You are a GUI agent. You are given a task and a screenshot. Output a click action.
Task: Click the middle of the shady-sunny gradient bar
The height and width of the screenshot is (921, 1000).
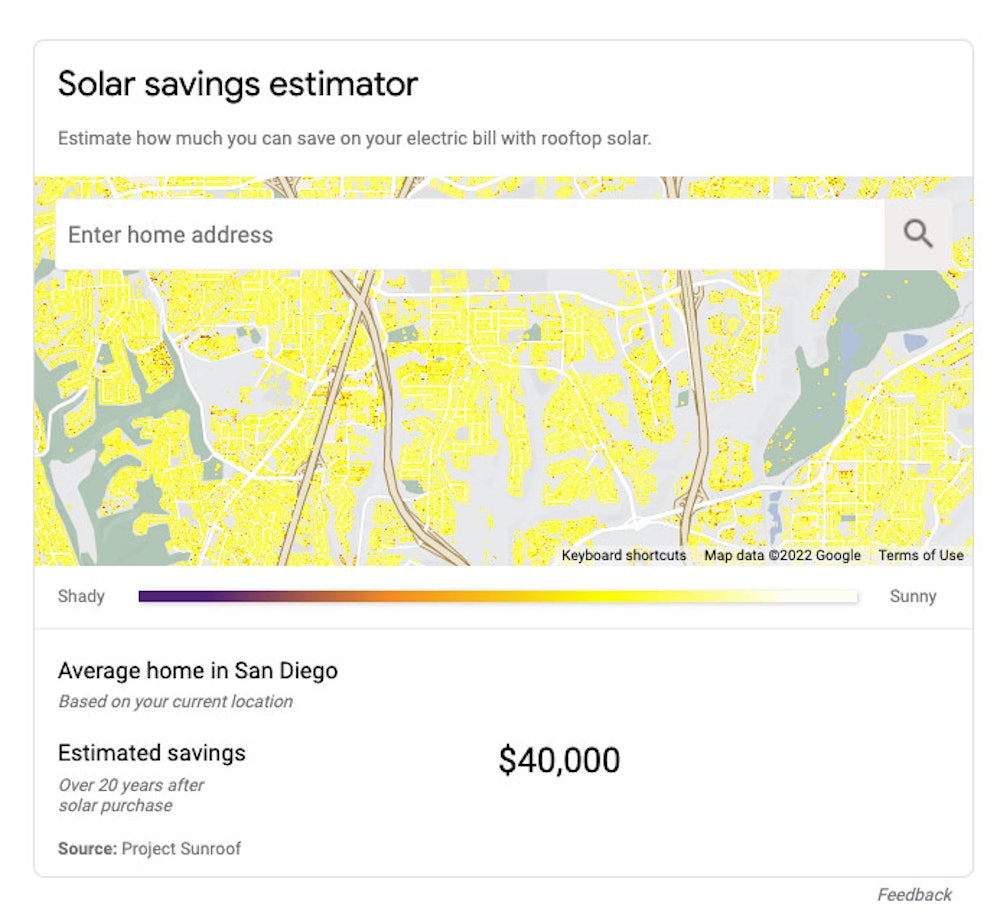[498, 596]
